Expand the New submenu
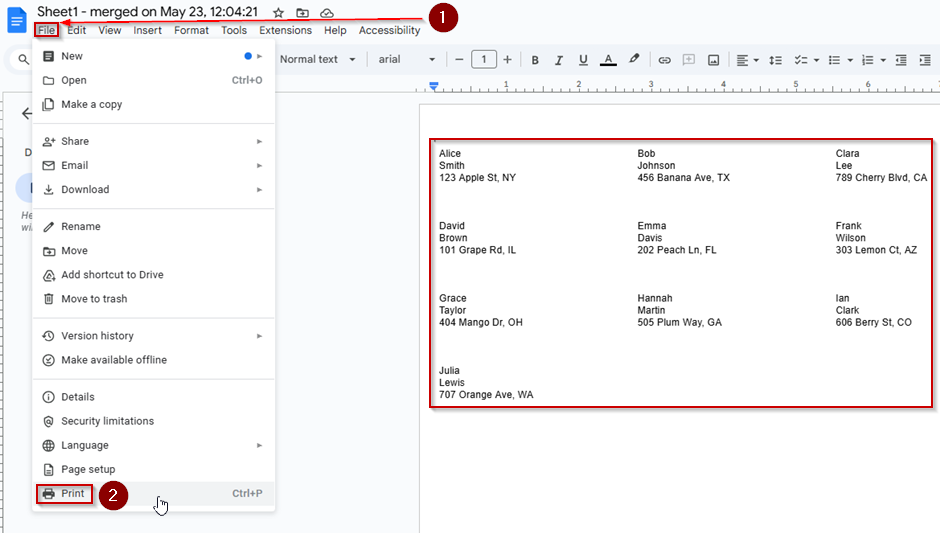This screenshot has width=940, height=533. click(153, 56)
